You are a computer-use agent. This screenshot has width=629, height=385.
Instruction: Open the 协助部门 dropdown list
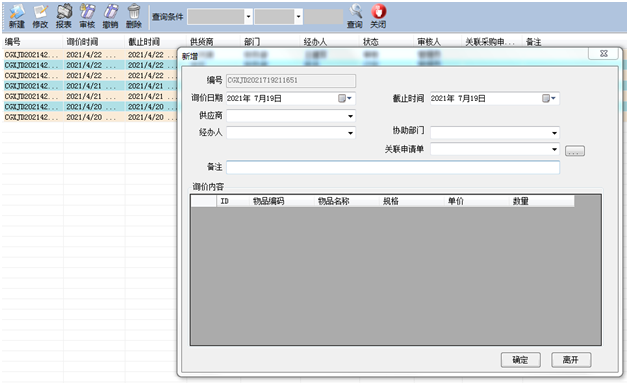[554, 133]
